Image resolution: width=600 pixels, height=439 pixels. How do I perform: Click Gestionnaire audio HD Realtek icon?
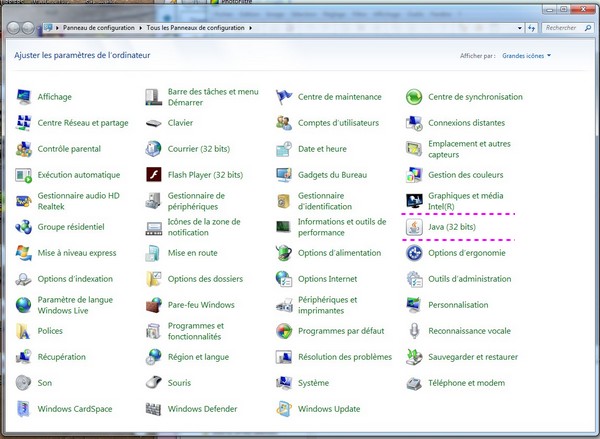click(24, 201)
